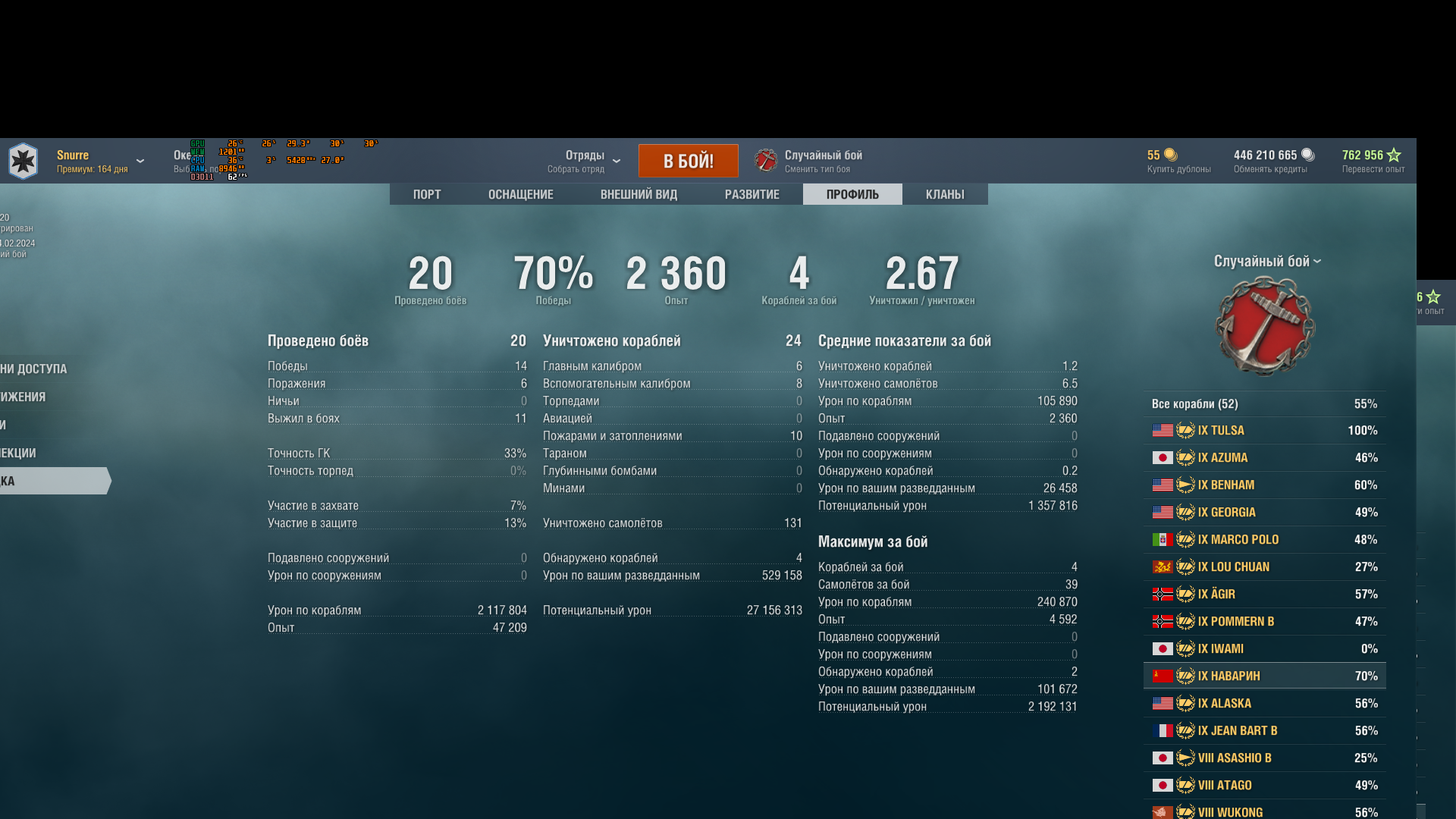Open the РАЗВИТИЕ tab
The height and width of the screenshot is (819, 1456).
pyautogui.click(x=752, y=195)
